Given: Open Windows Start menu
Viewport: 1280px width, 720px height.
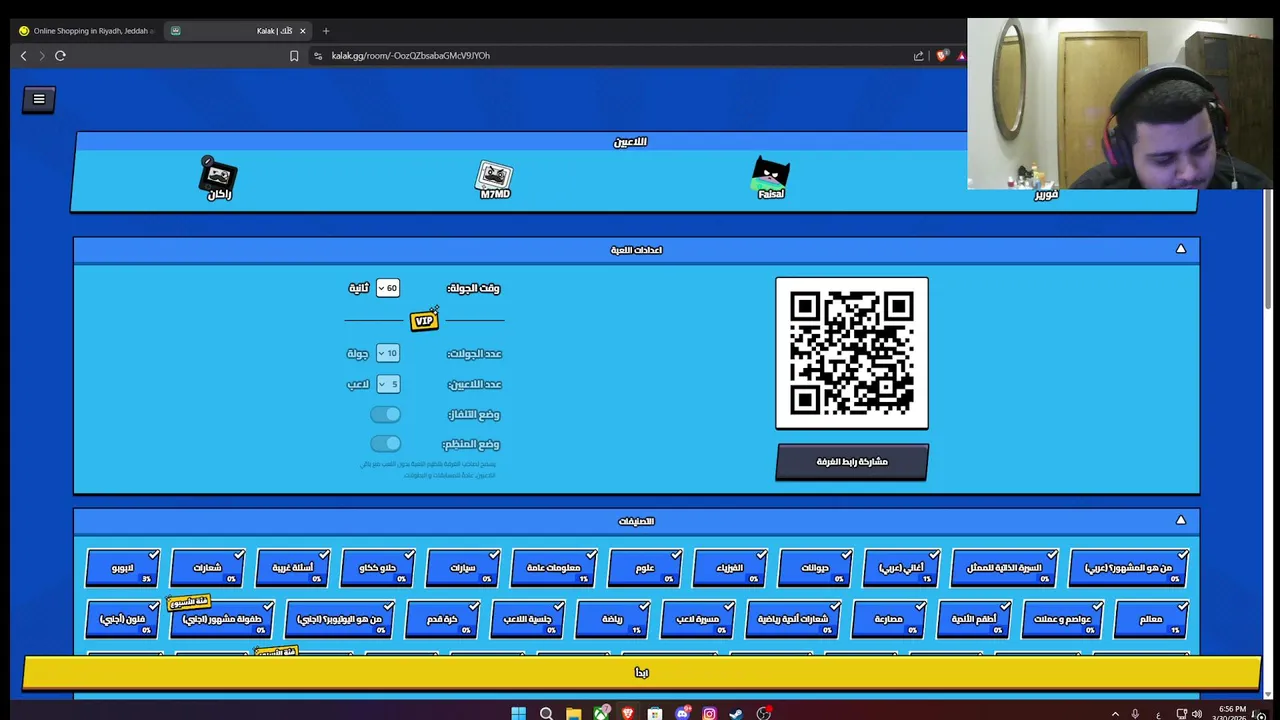Looking at the screenshot, I should (518, 713).
